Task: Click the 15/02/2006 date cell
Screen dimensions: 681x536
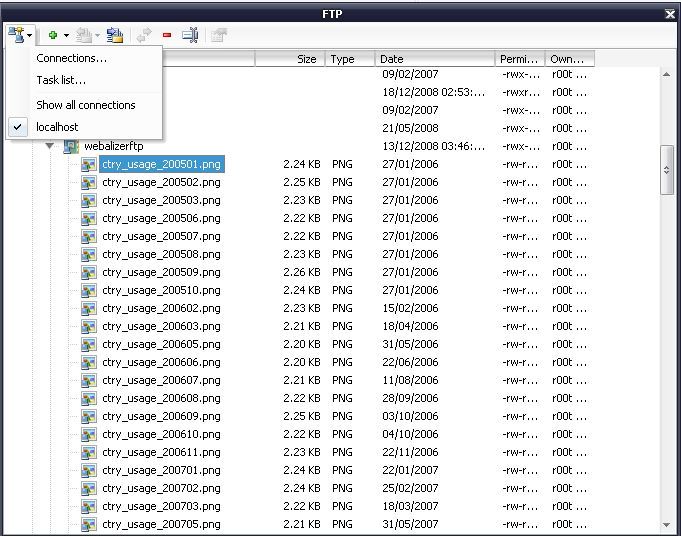Action: [410, 308]
